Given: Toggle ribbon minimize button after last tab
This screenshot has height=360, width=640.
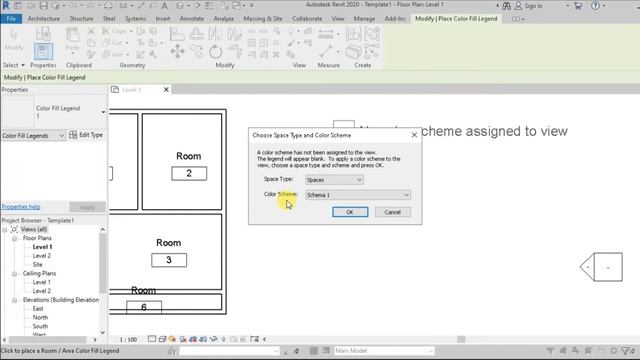Looking at the screenshot, I should coord(518,19).
